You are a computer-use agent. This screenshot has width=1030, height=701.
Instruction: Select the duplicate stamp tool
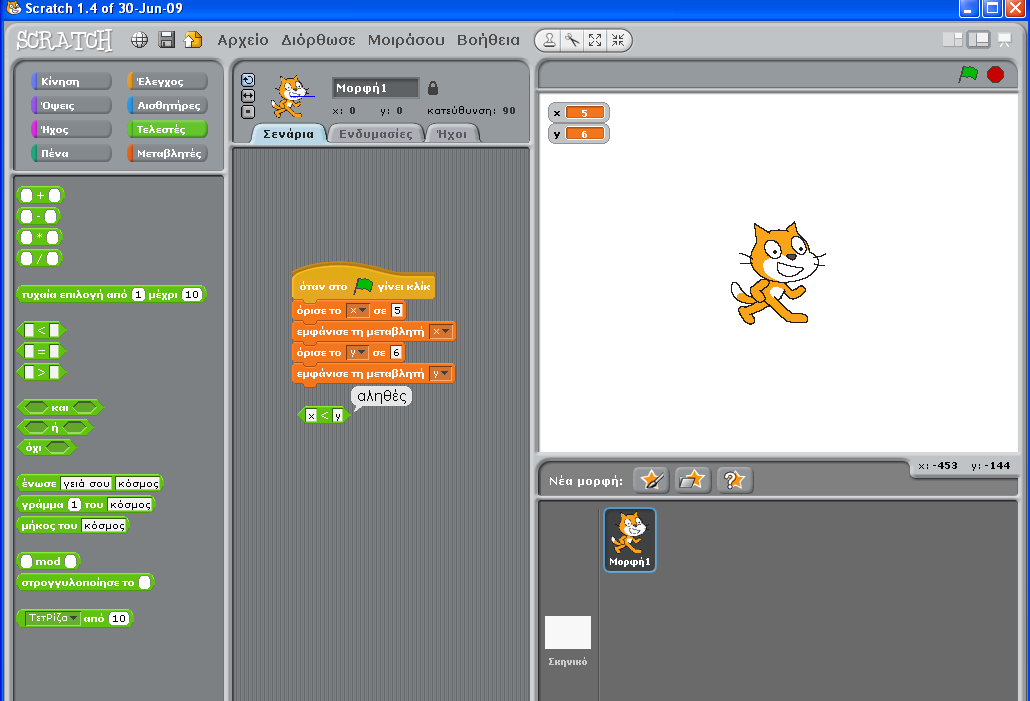click(x=549, y=40)
